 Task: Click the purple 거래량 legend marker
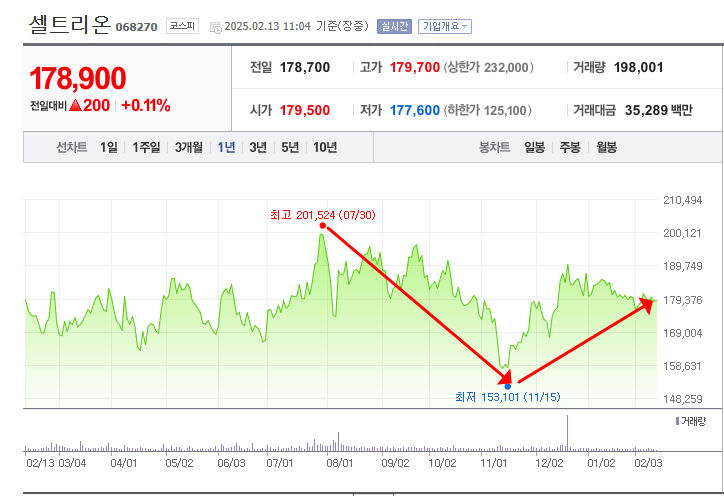(x=677, y=421)
